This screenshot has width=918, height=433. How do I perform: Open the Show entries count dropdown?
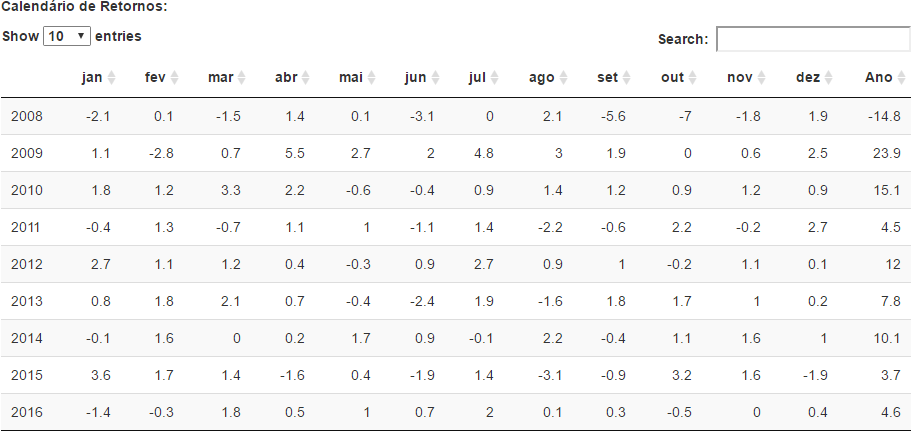point(67,36)
